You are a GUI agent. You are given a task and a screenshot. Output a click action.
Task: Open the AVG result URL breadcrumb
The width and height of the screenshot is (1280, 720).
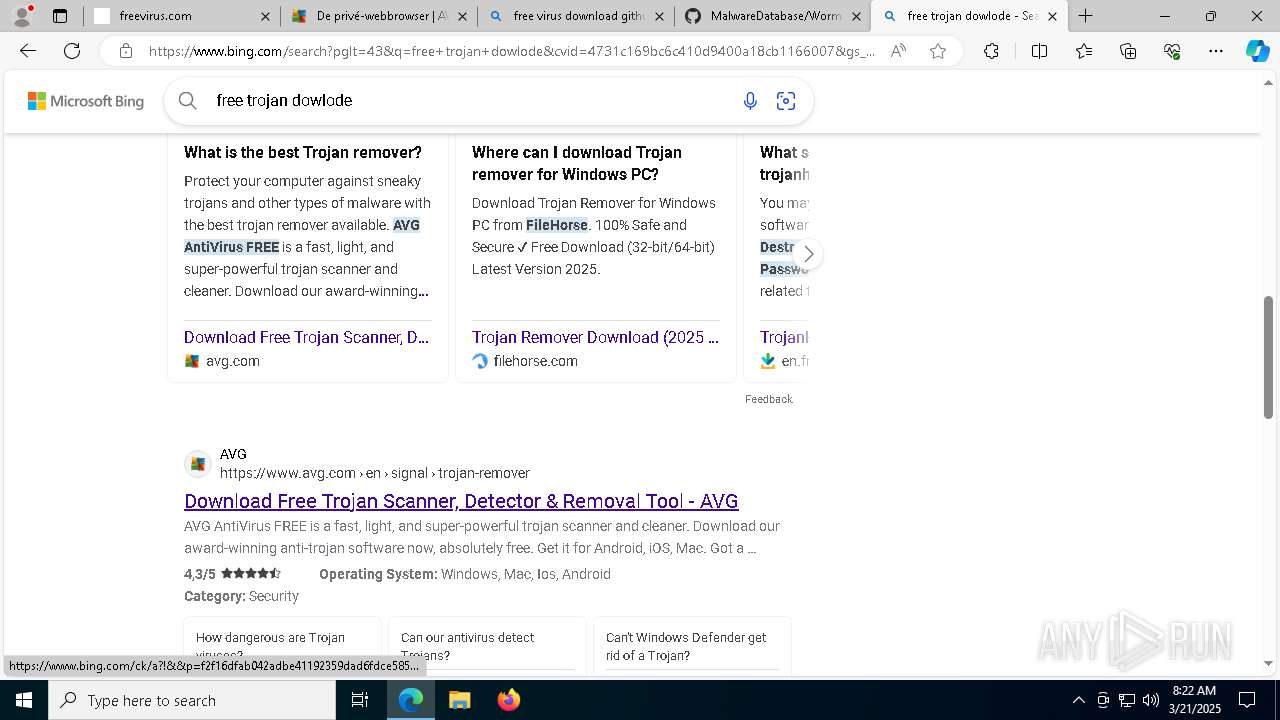375,473
